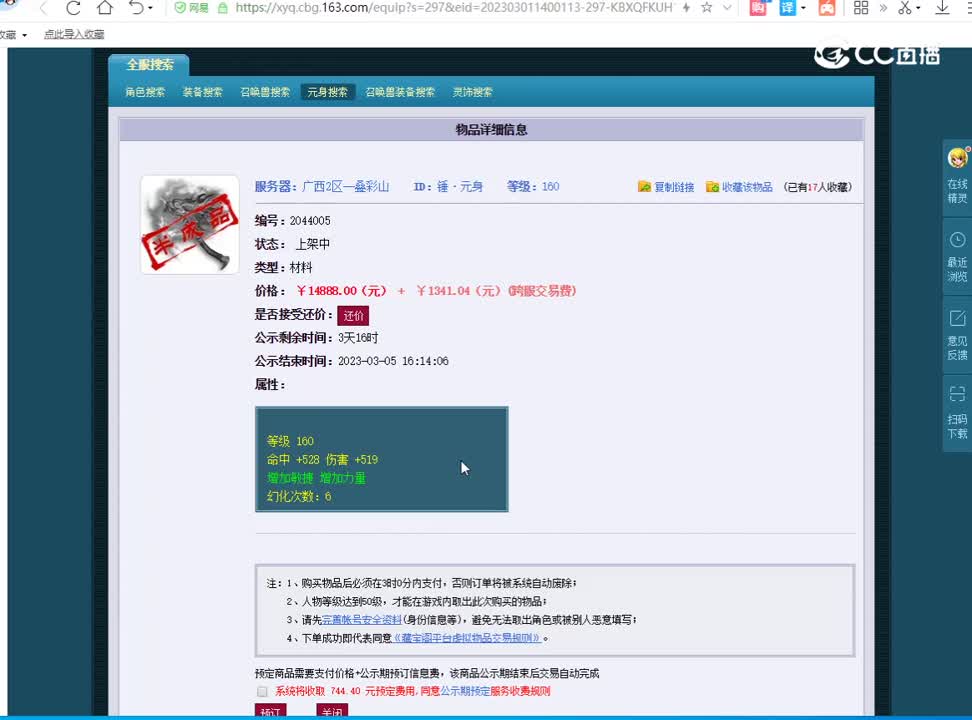This screenshot has width=972, height=720.
Task: Click the undo closed tab arrow
Action: (136, 7)
